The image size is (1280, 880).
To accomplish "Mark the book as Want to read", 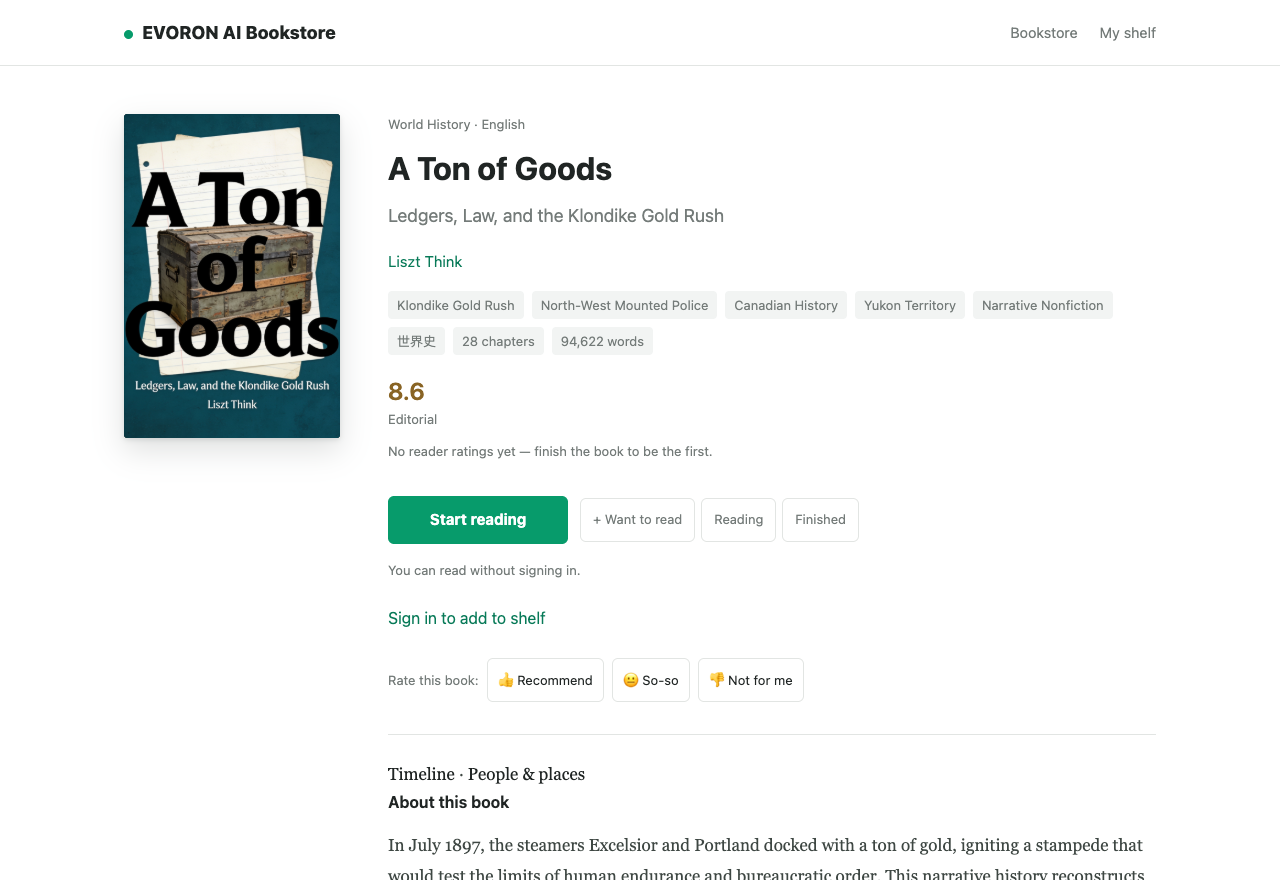I will 637,520.
